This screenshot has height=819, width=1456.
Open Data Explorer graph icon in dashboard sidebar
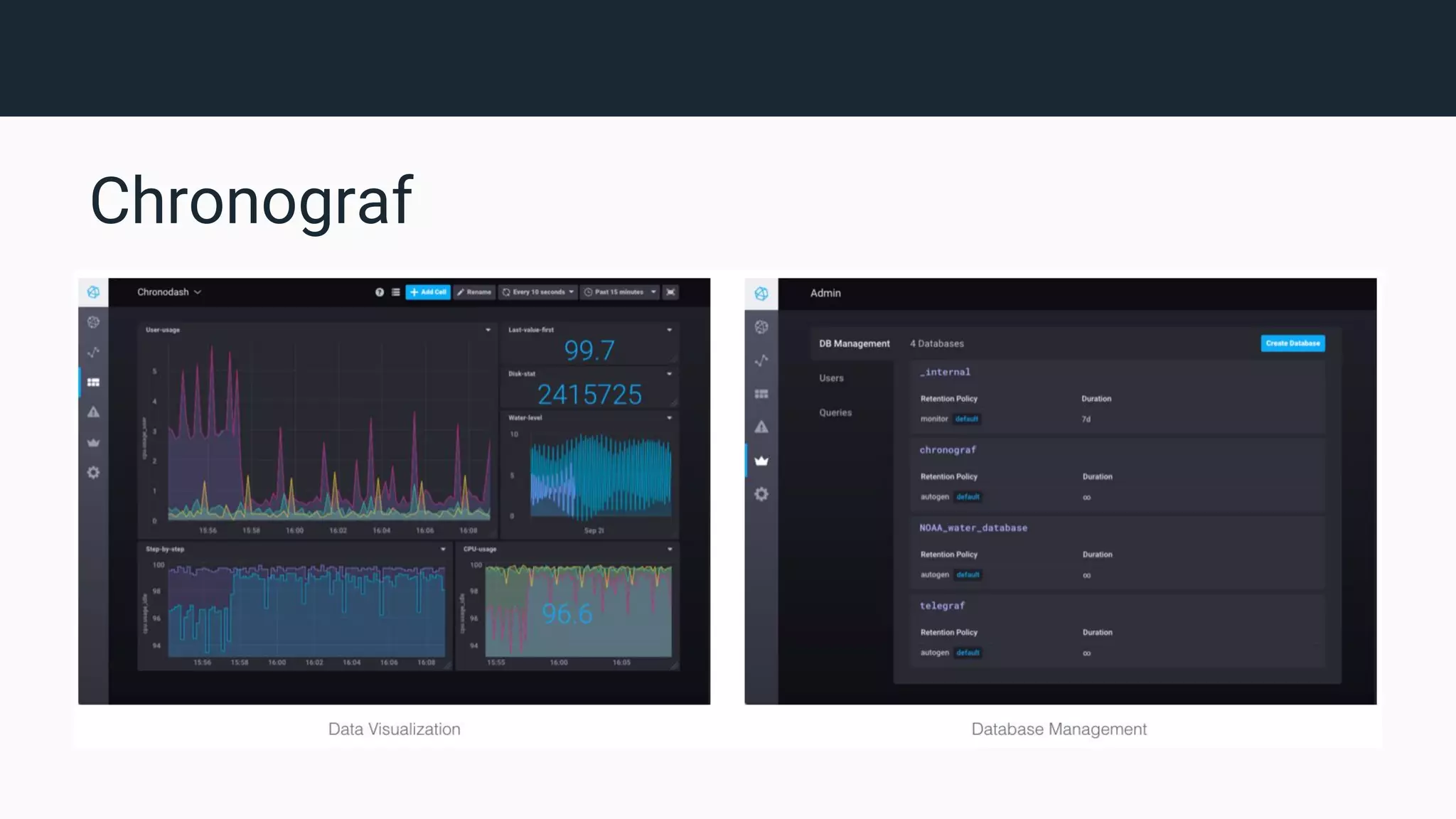click(93, 352)
